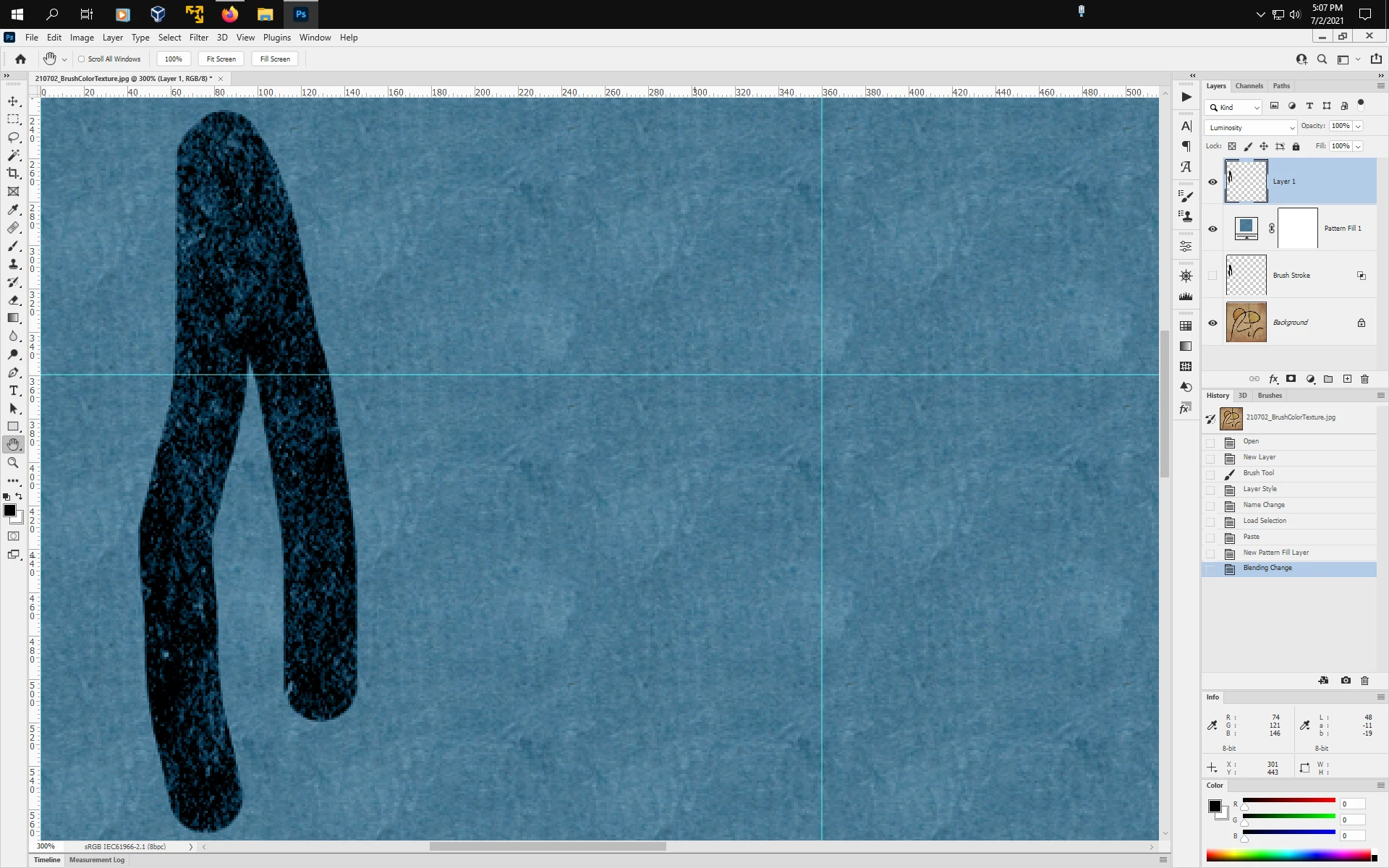Image resolution: width=1389 pixels, height=868 pixels.
Task: Select the Lasso tool
Action: coord(13,137)
